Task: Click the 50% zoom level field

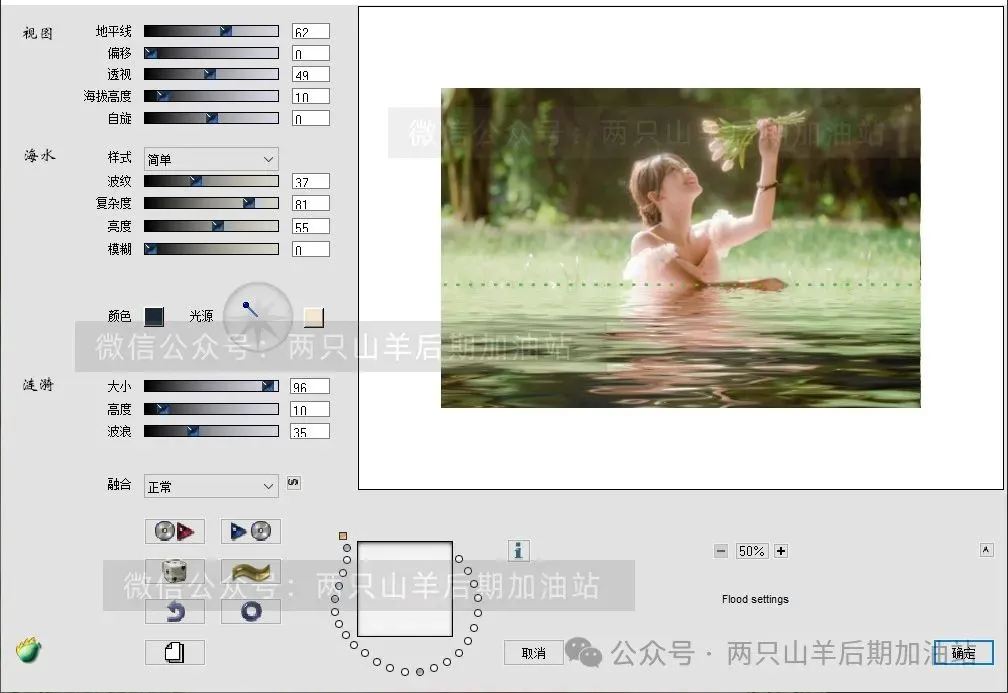Action: coord(752,551)
